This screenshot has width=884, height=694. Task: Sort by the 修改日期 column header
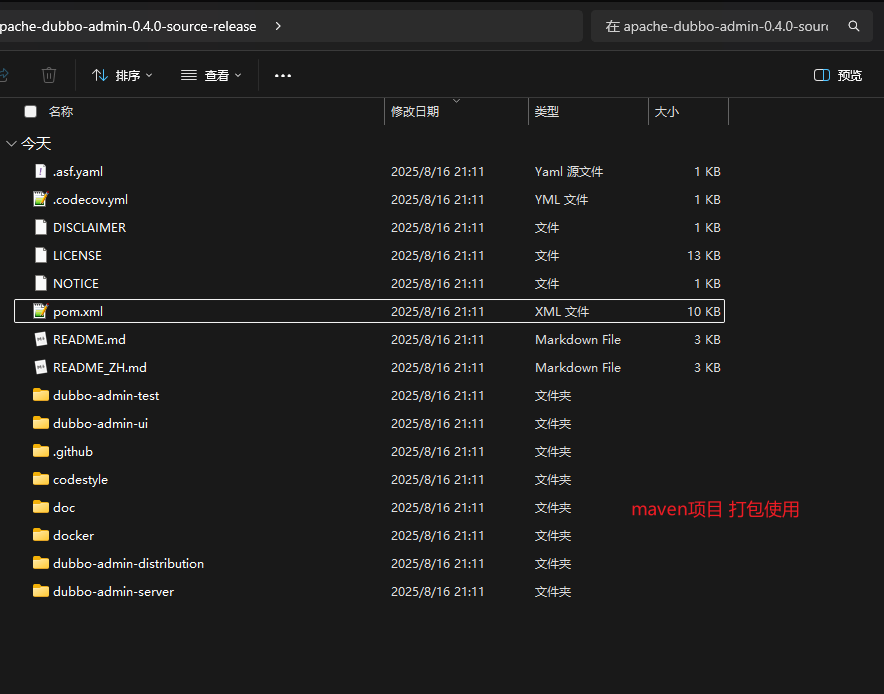pyautogui.click(x=415, y=112)
